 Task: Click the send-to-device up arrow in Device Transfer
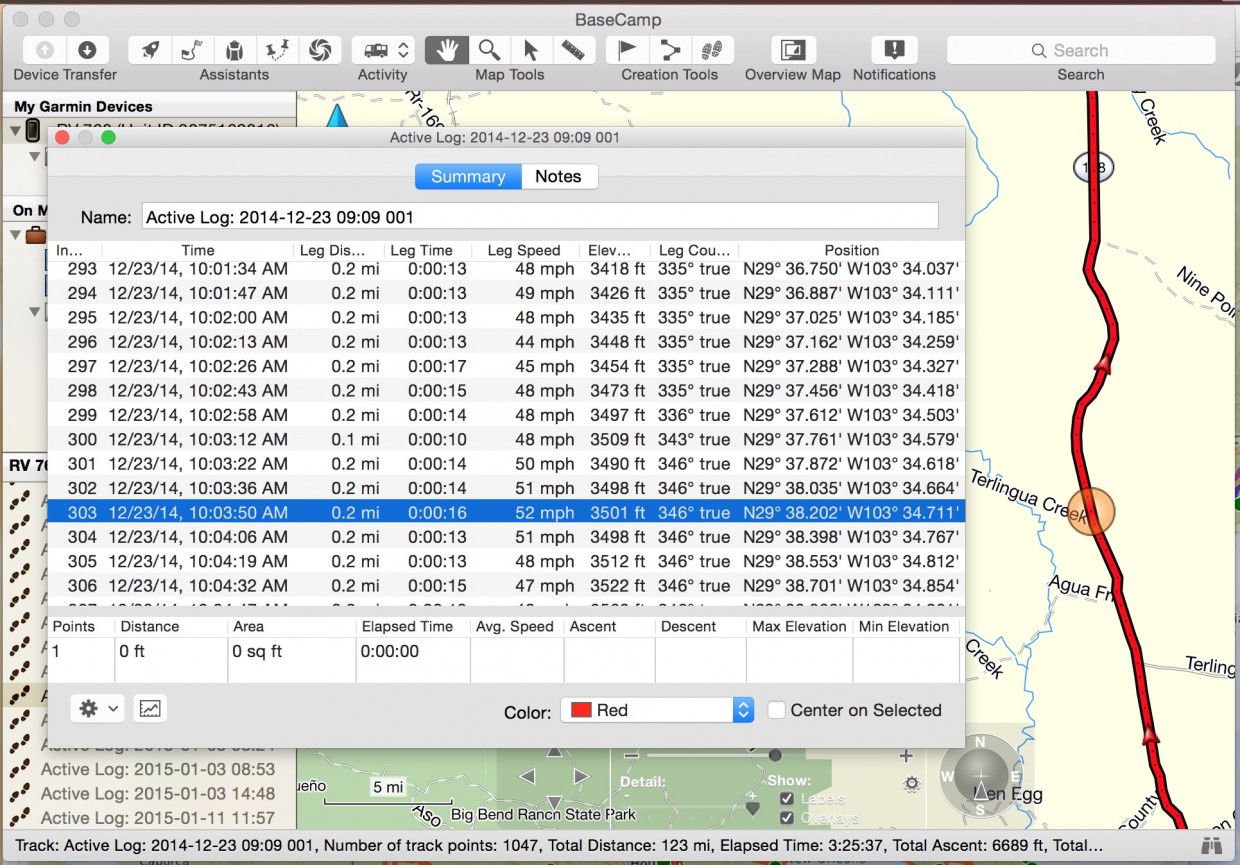[45, 50]
